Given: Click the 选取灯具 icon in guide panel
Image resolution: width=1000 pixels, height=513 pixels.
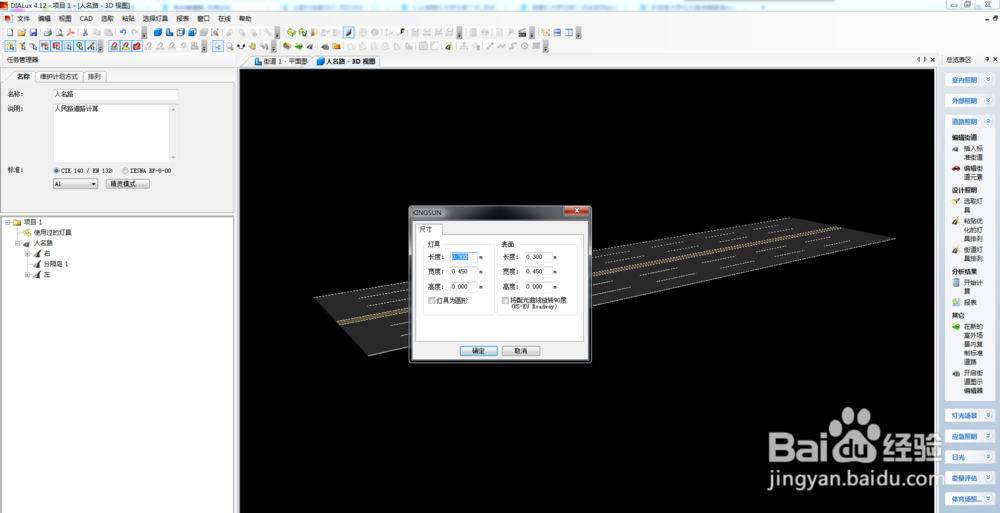Looking at the screenshot, I should tap(955, 201).
